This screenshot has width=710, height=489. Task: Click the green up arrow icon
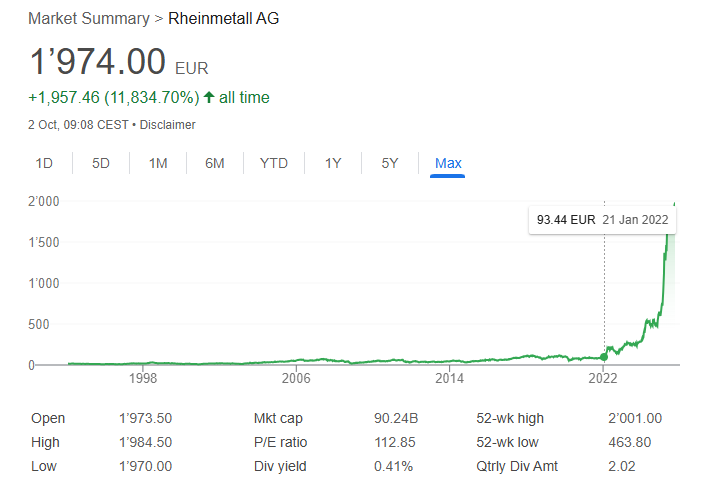[208, 98]
